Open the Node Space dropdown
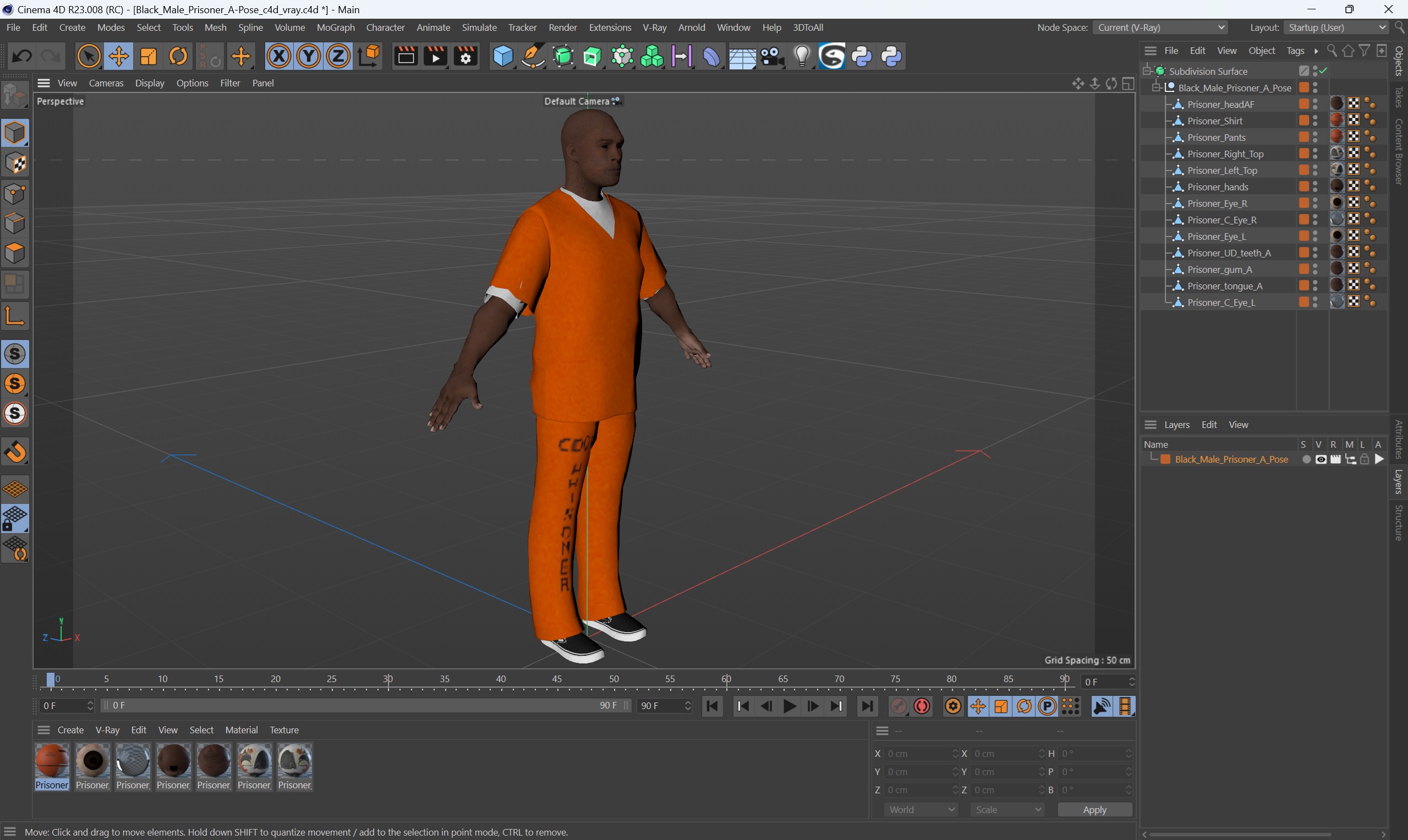This screenshot has width=1408, height=840. tap(1160, 27)
